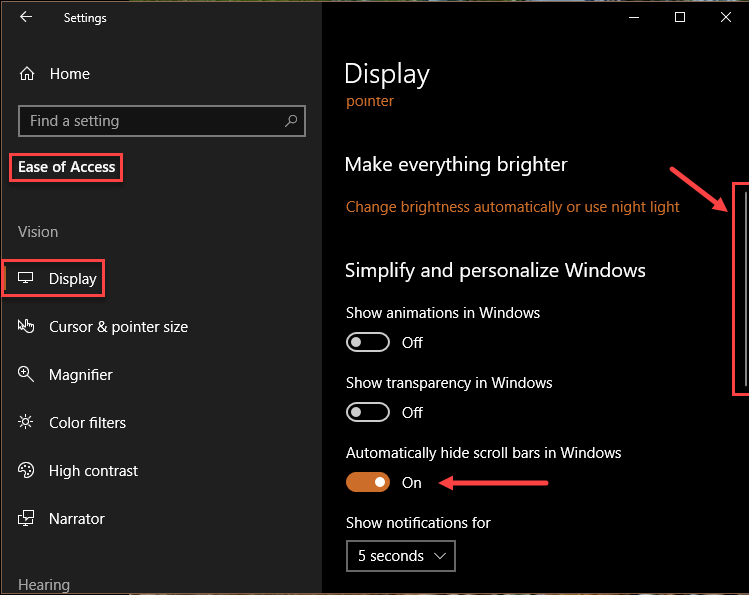Viewport: 749px width, 595px height.
Task: Click the Color filters sun icon
Action: pos(26,422)
